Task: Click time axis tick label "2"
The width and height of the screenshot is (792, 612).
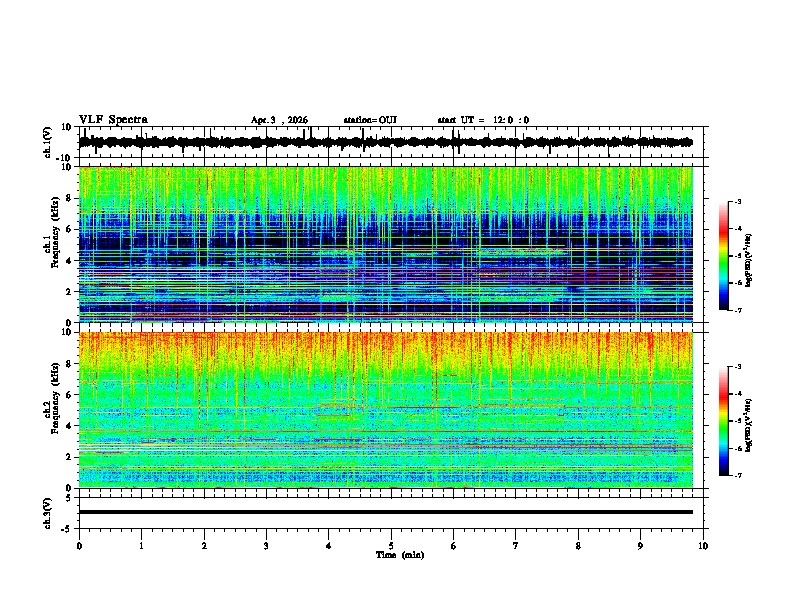Action: [x=204, y=546]
